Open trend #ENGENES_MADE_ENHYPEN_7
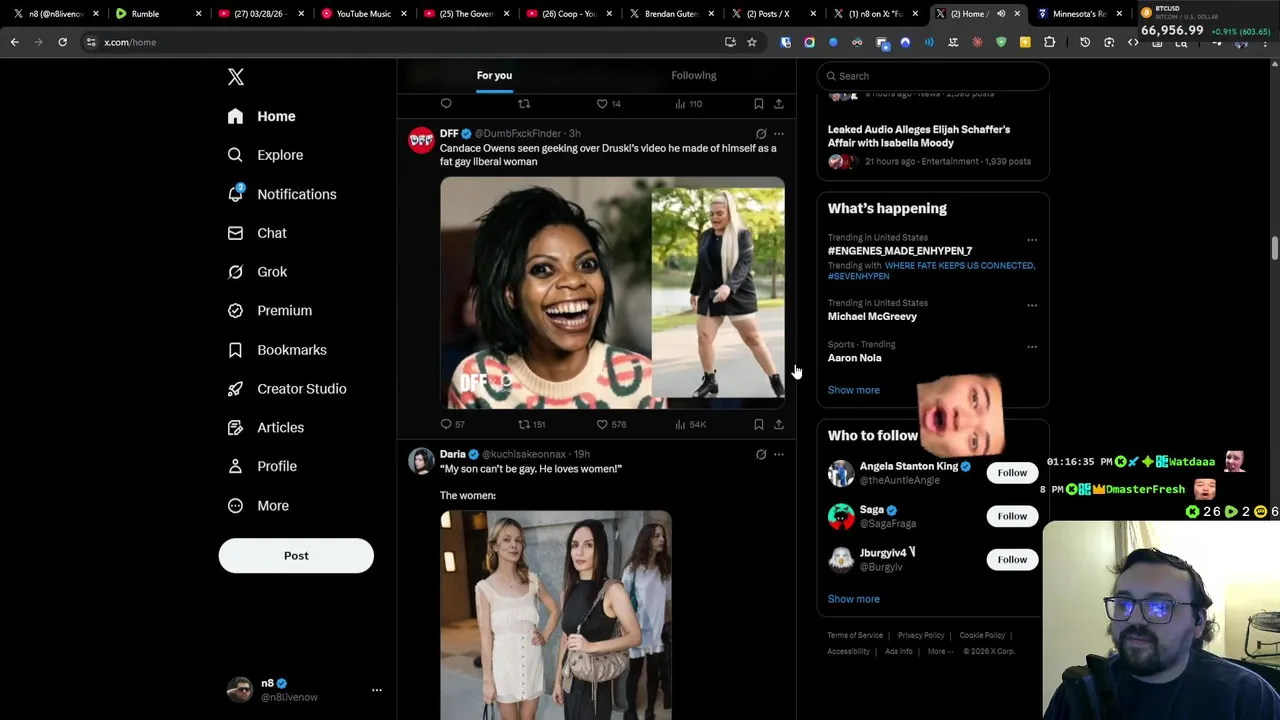 (x=899, y=251)
